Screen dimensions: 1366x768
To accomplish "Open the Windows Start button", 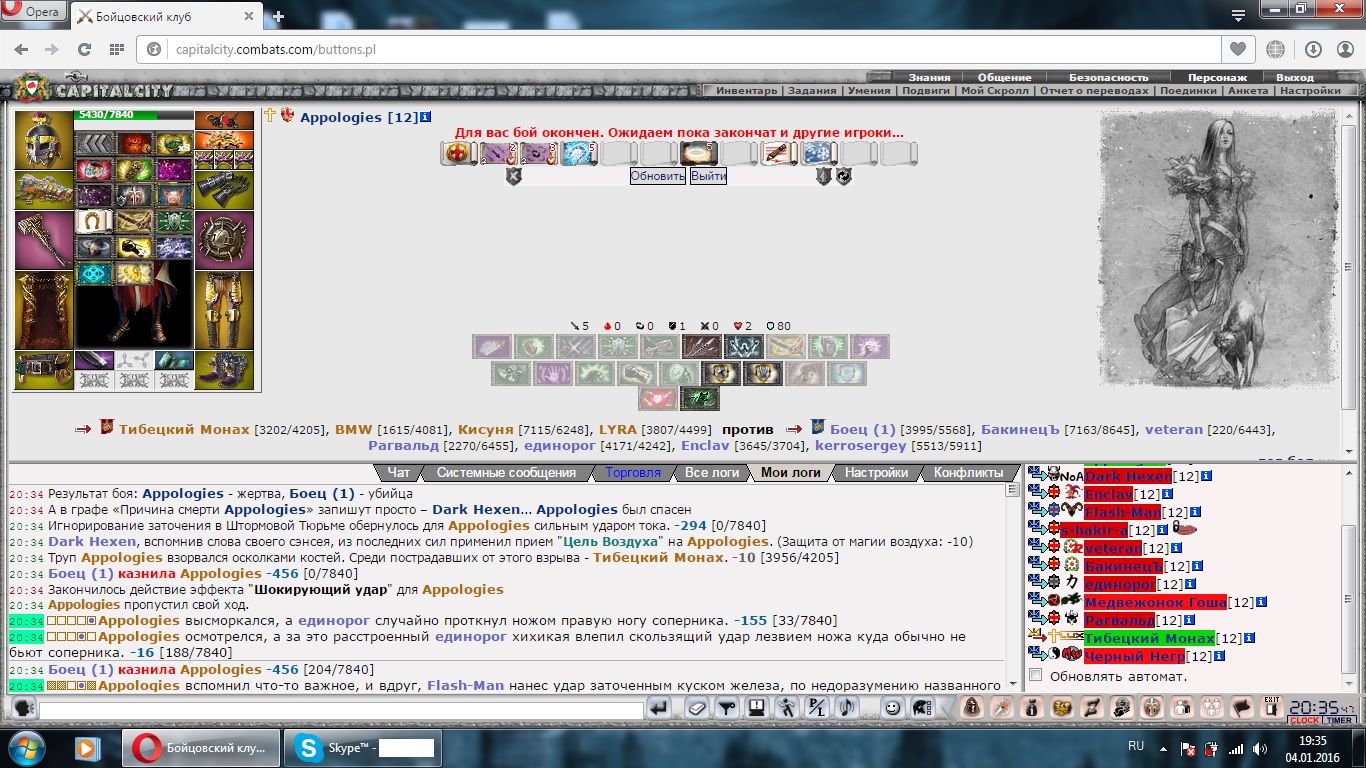I will point(27,748).
